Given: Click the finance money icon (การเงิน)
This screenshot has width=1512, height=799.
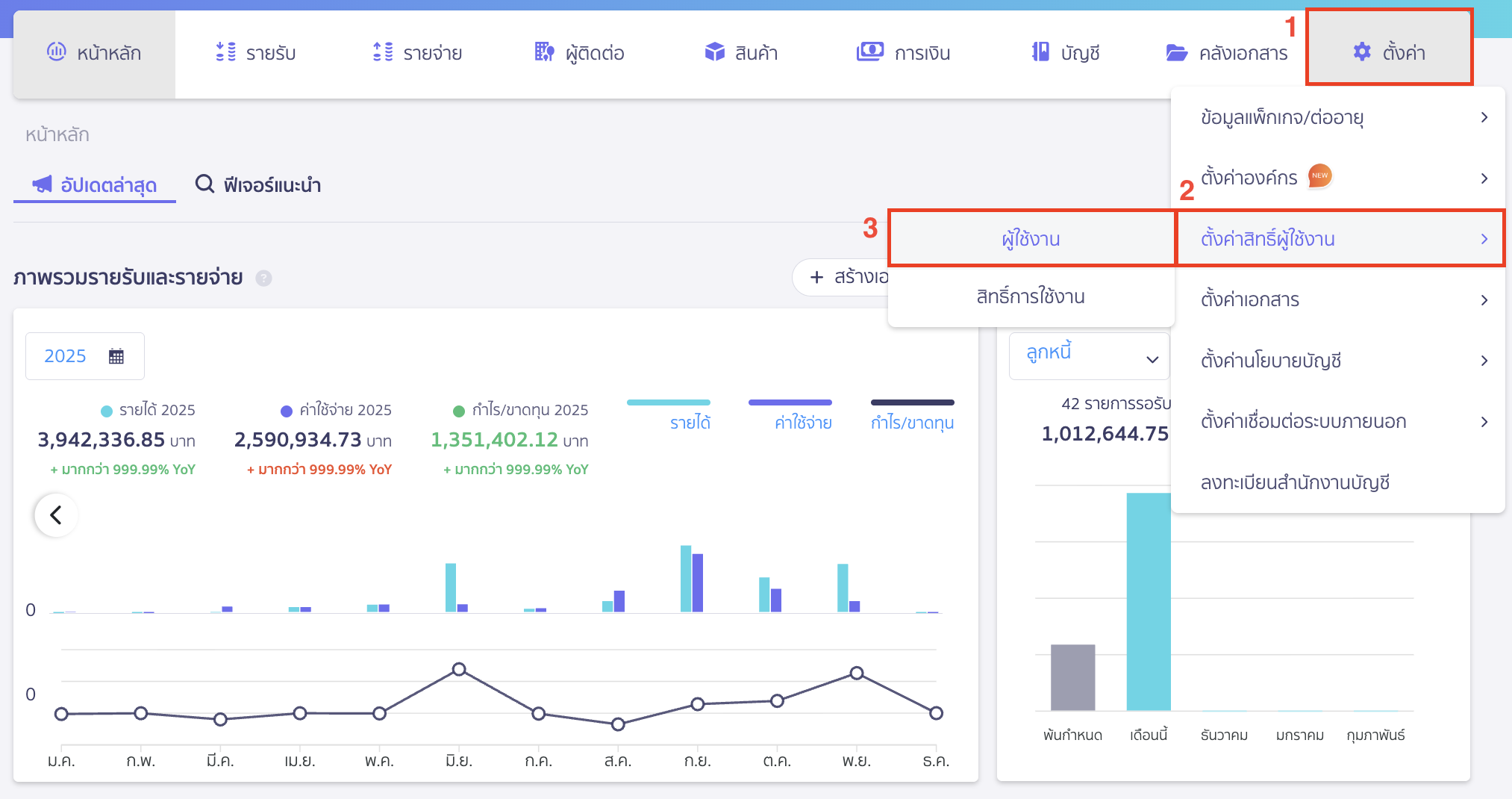Looking at the screenshot, I should pos(869,52).
